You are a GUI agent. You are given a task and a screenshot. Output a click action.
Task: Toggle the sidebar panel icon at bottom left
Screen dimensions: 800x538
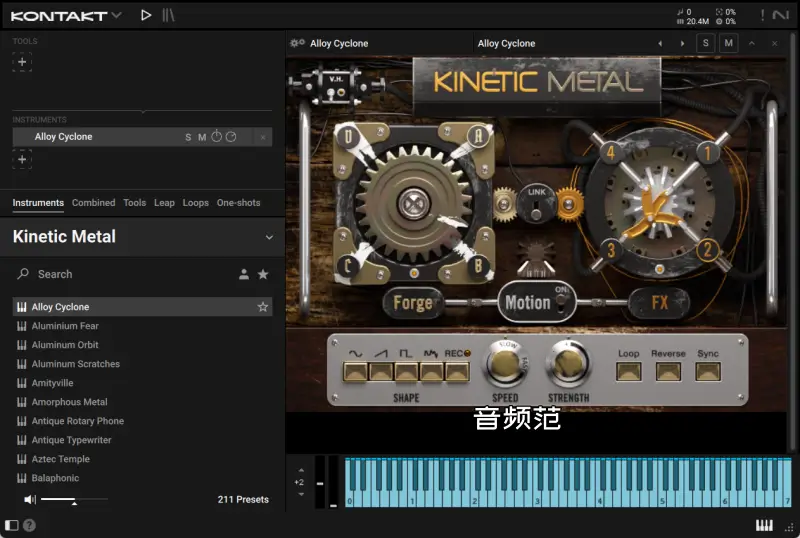click(12, 525)
